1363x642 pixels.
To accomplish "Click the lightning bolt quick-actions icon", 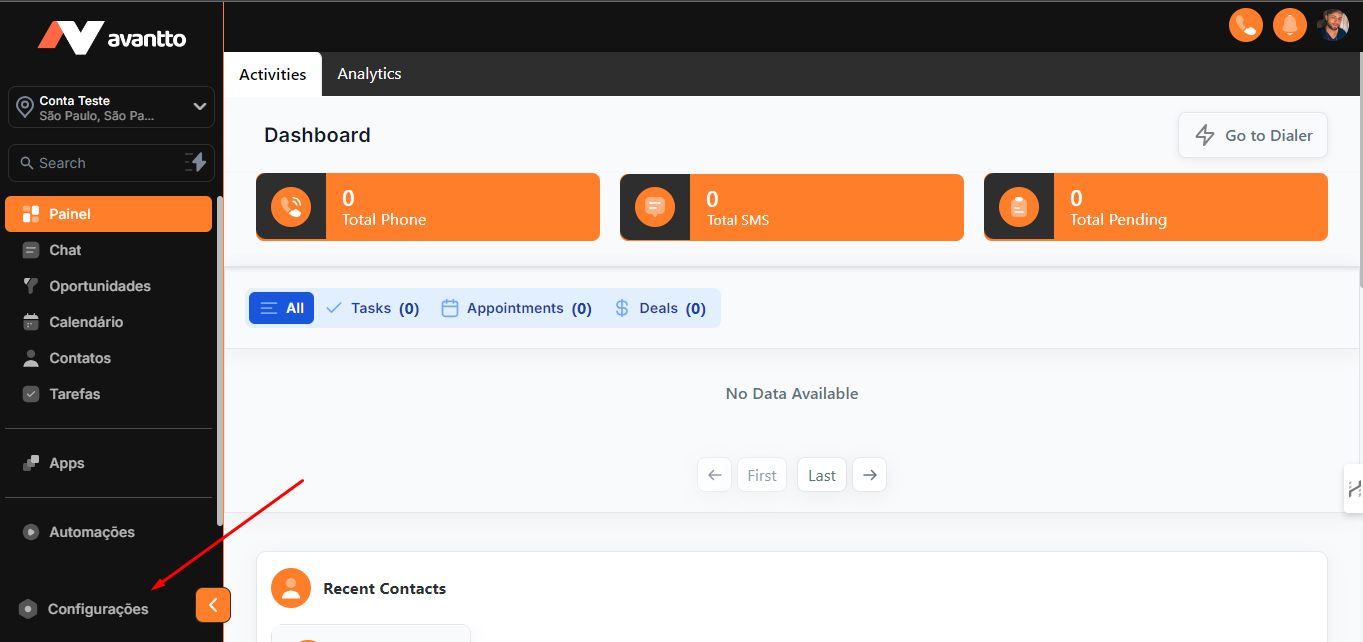I will [x=196, y=163].
